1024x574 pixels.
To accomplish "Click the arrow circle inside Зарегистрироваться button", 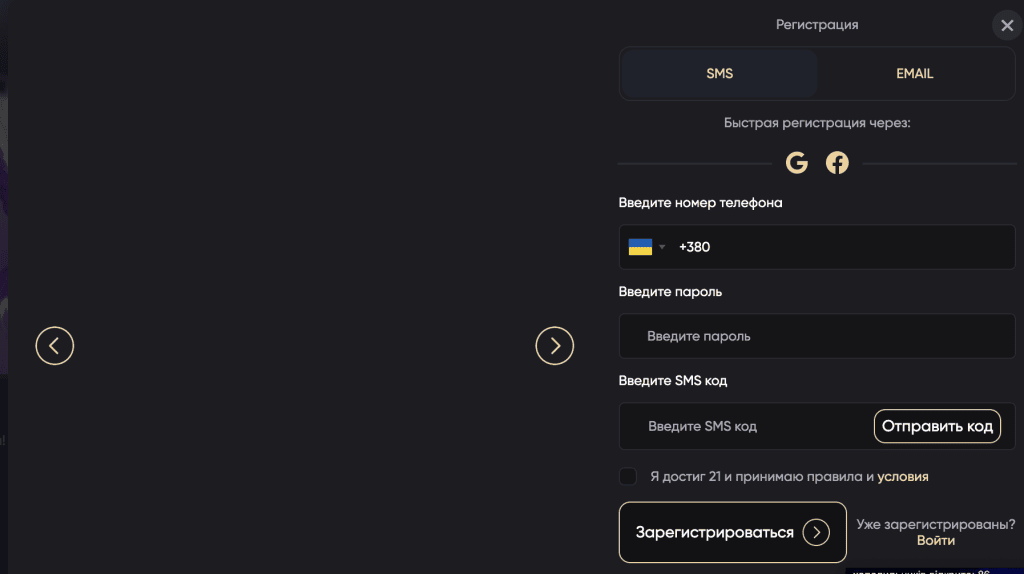I will 816,532.
